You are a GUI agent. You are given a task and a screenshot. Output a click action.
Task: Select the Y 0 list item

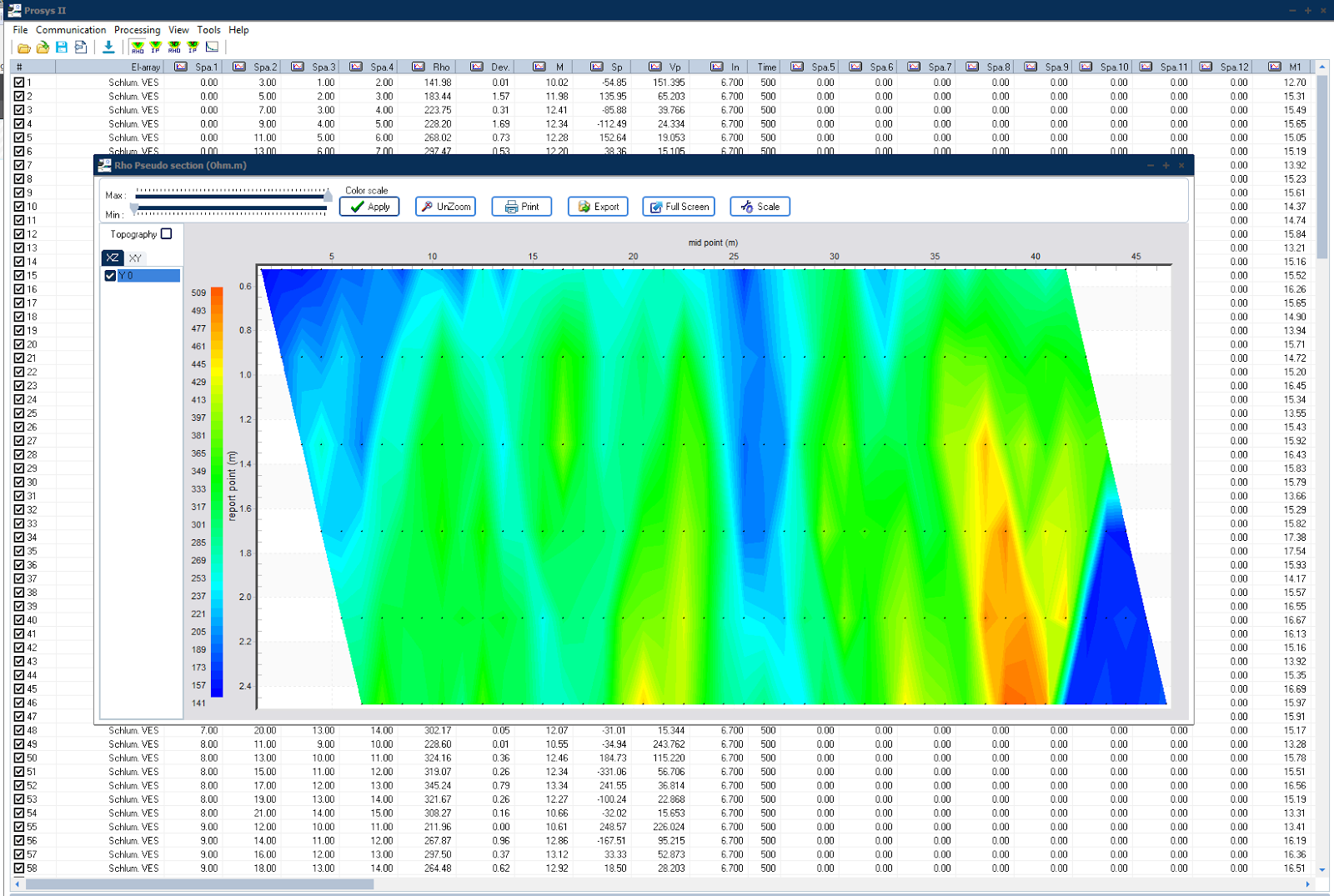click(x=148, y=276)
